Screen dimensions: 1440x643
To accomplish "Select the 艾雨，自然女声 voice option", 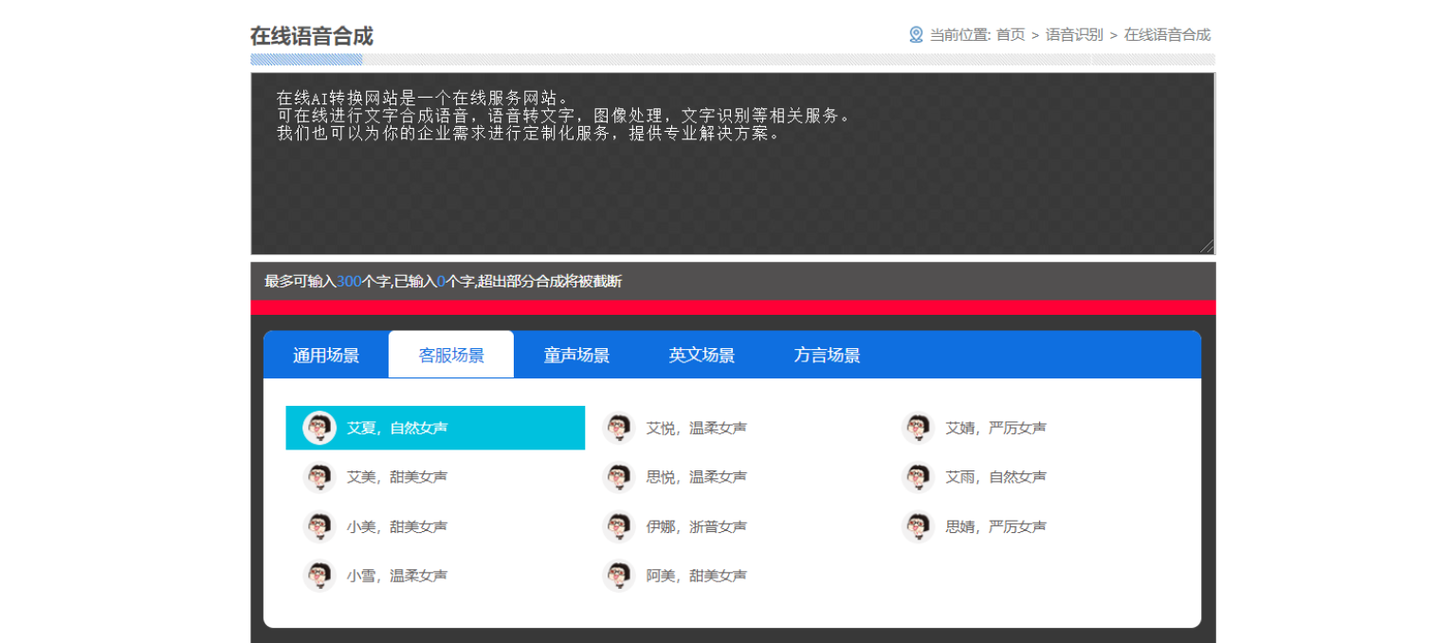I will tap(1035, 477).
